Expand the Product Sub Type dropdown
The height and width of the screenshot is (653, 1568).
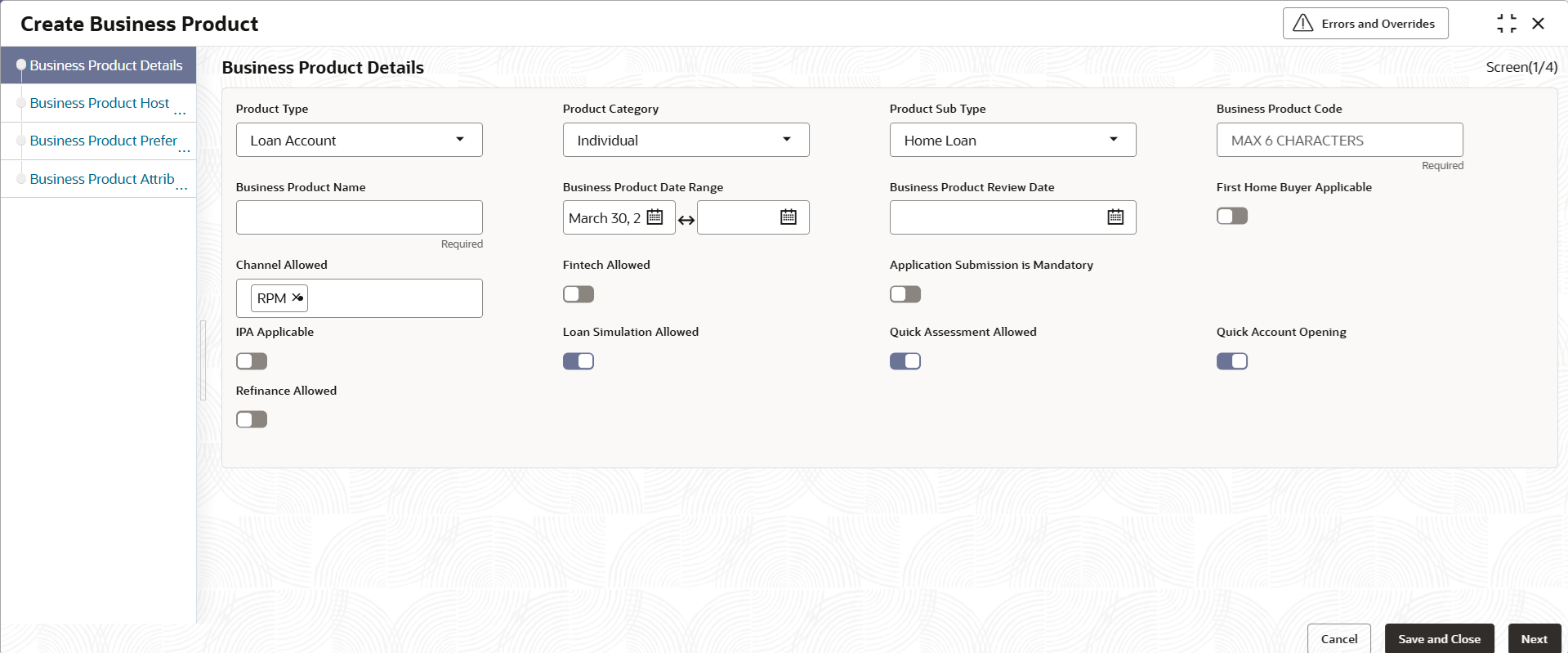click(x=1013, y=140)
